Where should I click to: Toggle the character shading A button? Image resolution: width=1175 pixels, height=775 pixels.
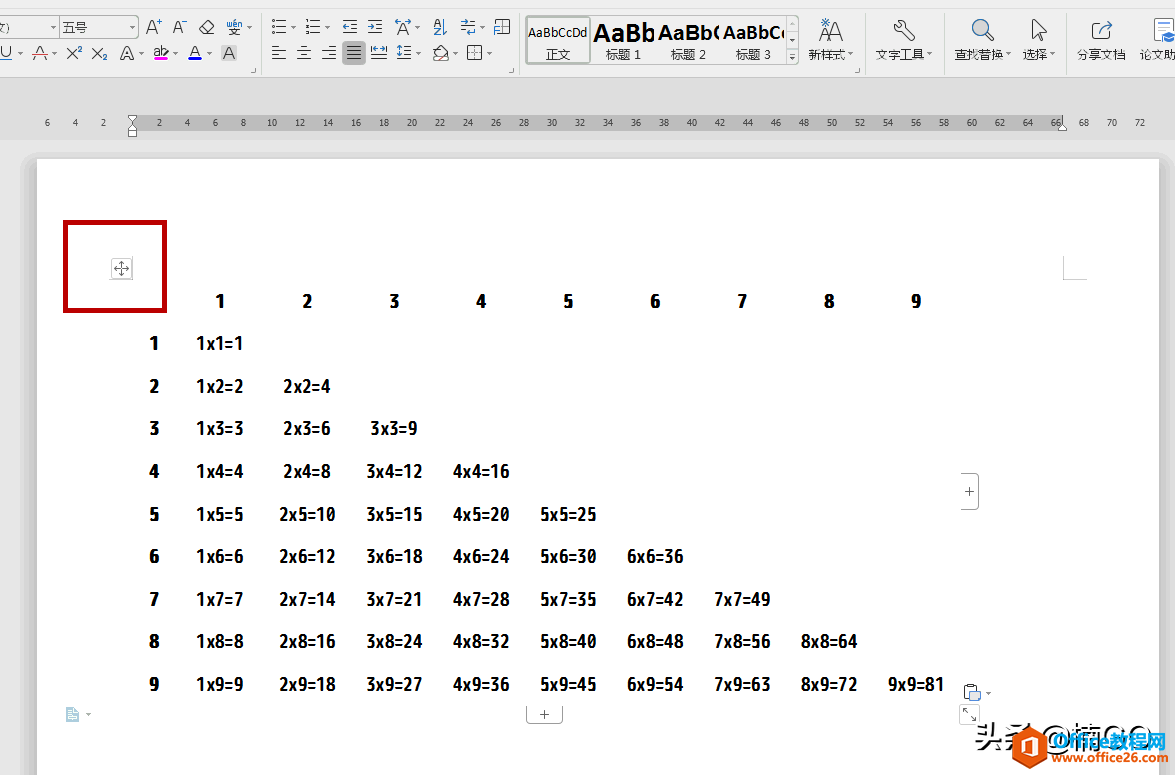(229, 53)
